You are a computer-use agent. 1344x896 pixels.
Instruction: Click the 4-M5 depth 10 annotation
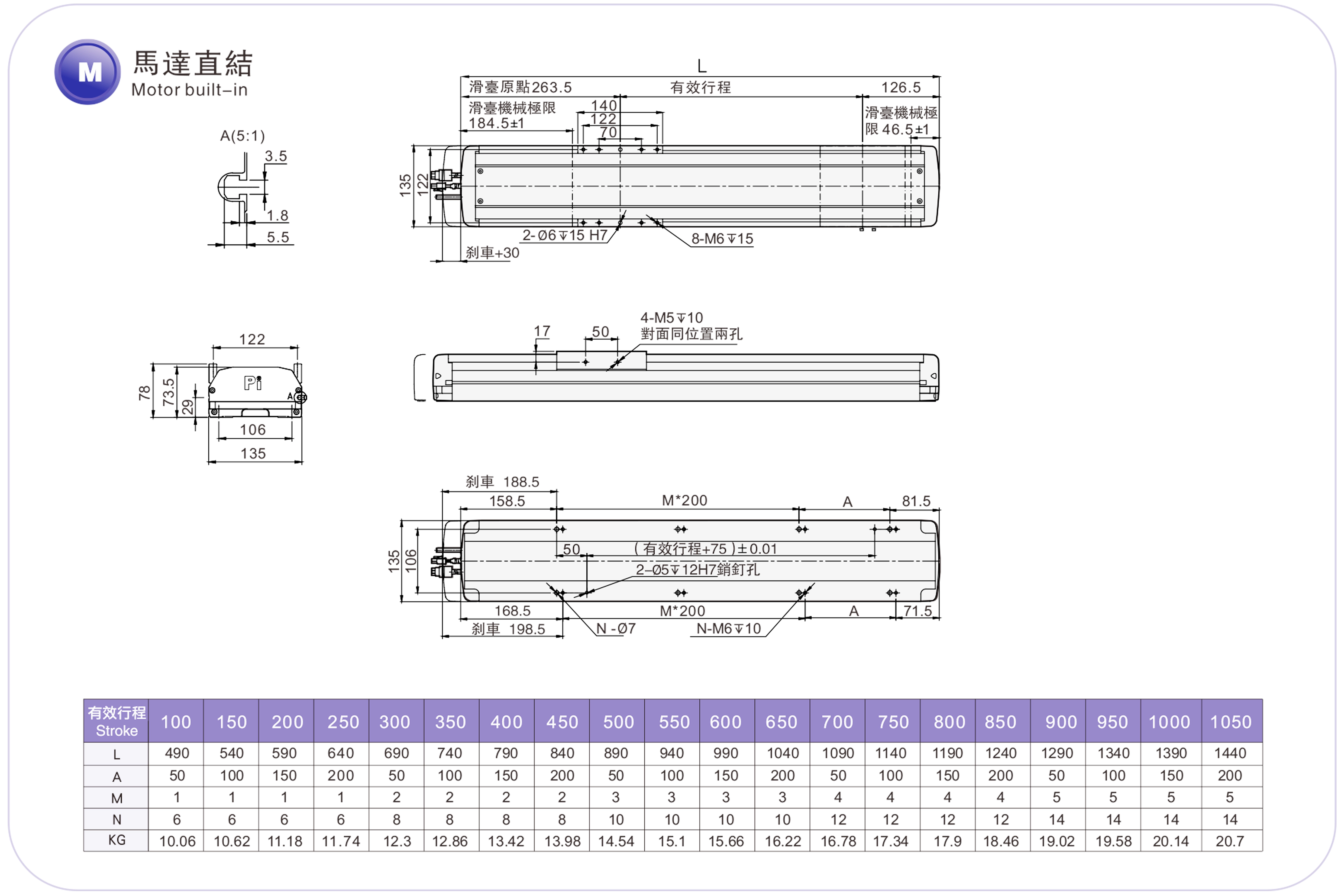pyautogui.click(x=671, y=318)
